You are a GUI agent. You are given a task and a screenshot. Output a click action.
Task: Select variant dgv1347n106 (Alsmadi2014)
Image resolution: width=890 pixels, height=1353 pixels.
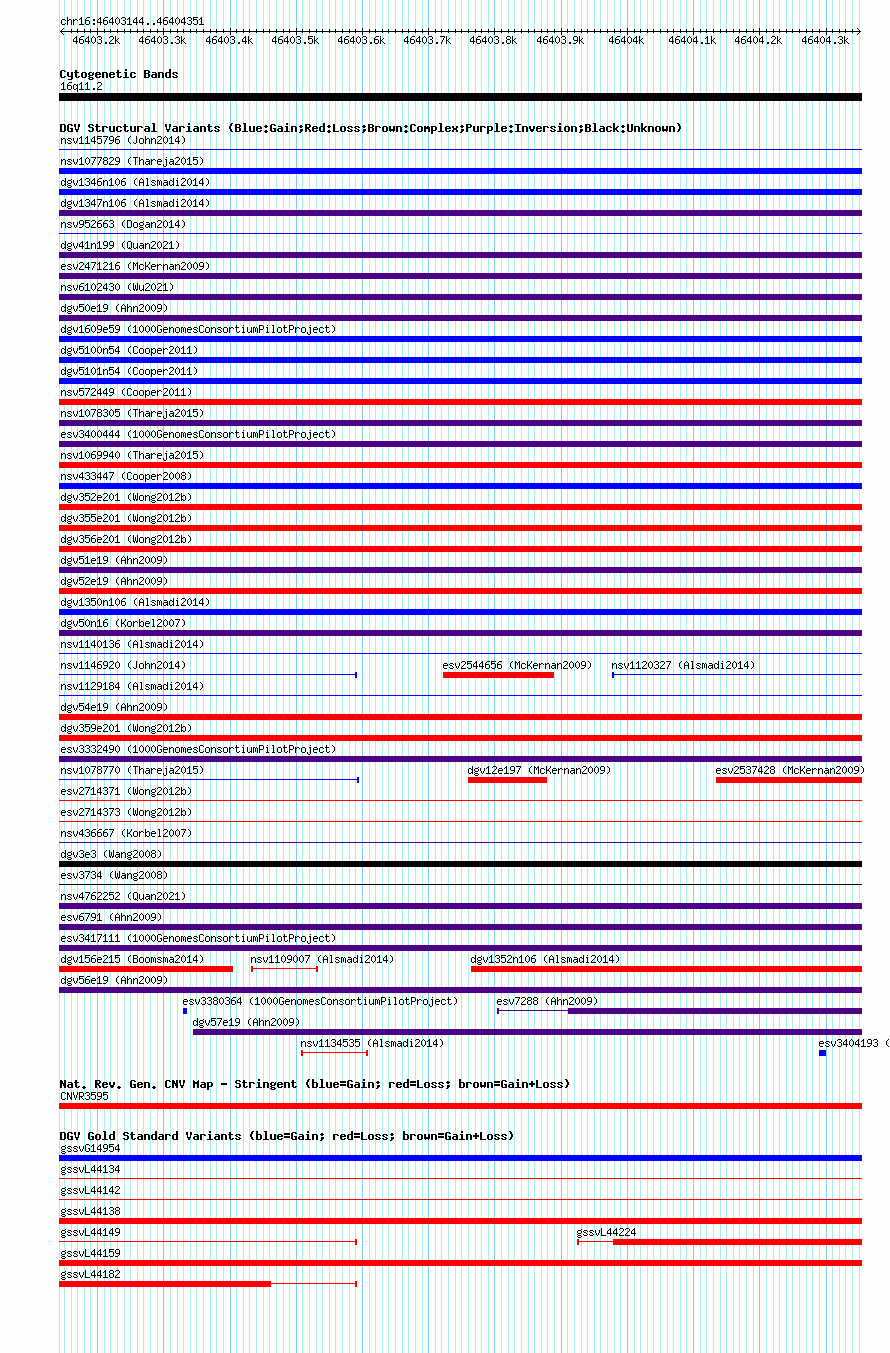[460, 213]
